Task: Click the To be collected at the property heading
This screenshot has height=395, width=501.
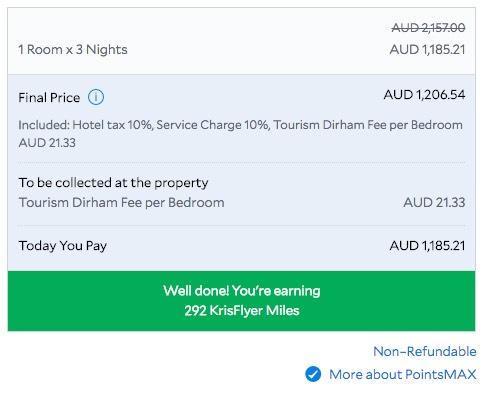Action: 113,183
